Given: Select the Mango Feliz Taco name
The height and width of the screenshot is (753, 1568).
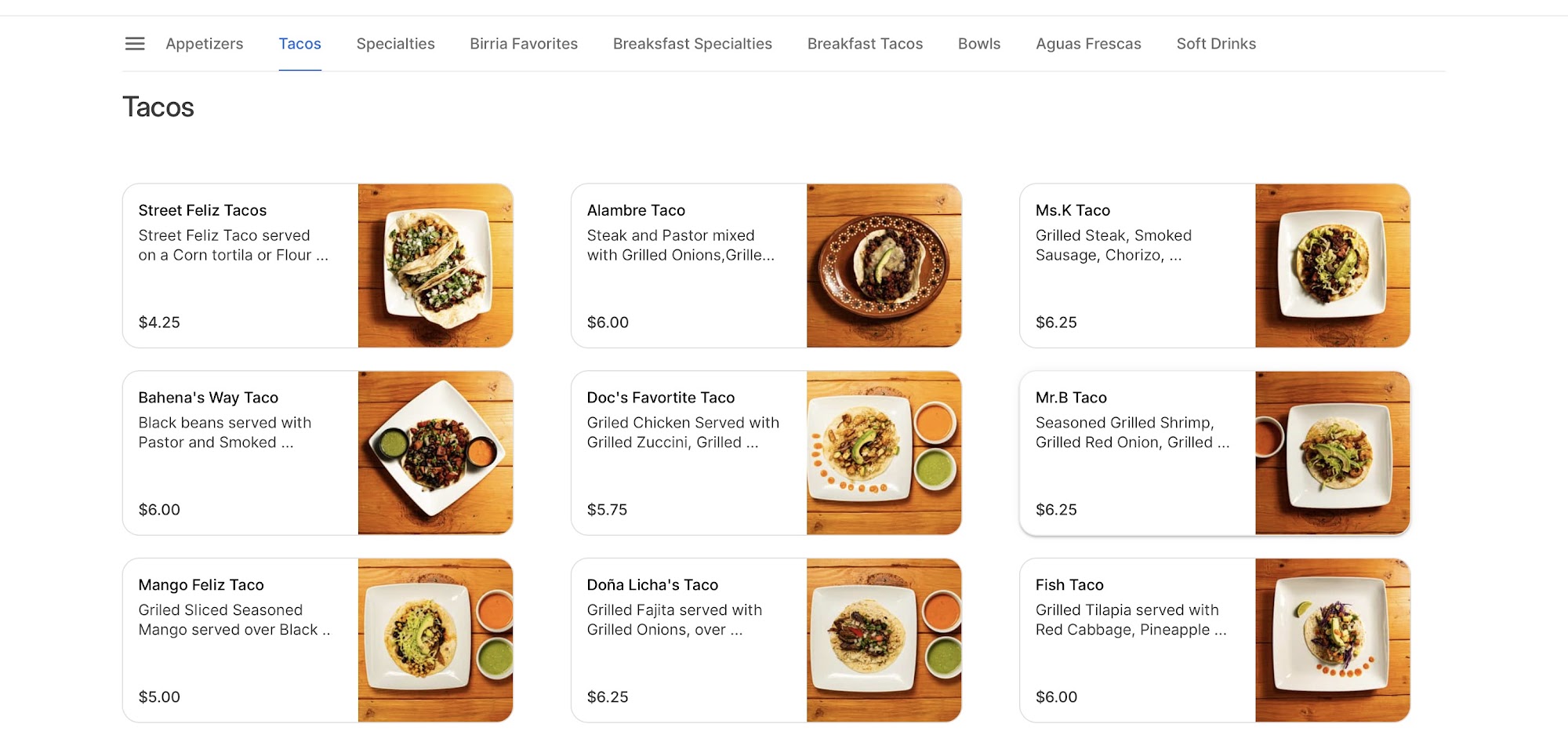Looking at the screenshot, I should [x=201, y=585].
